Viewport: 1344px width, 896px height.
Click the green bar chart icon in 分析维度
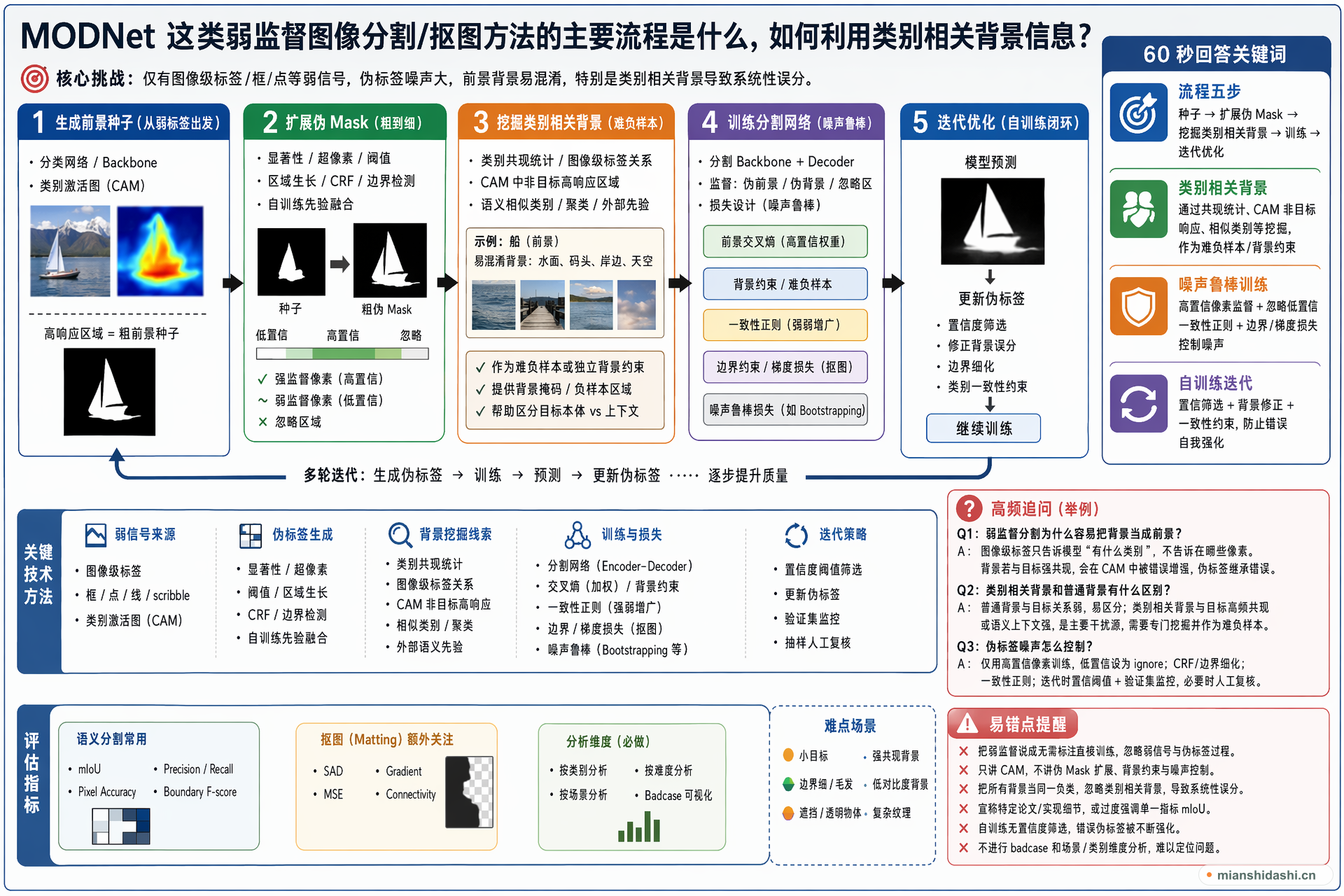pos(639,827)
